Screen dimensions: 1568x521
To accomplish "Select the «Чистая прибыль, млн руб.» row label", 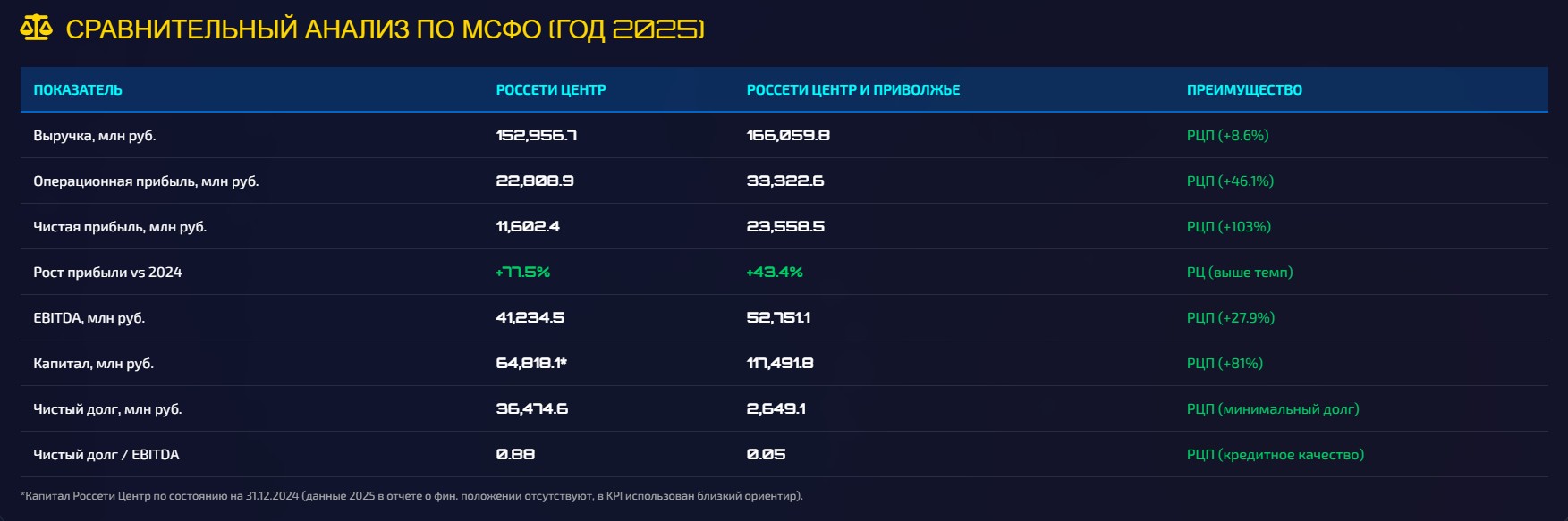I will click(120, 227).
